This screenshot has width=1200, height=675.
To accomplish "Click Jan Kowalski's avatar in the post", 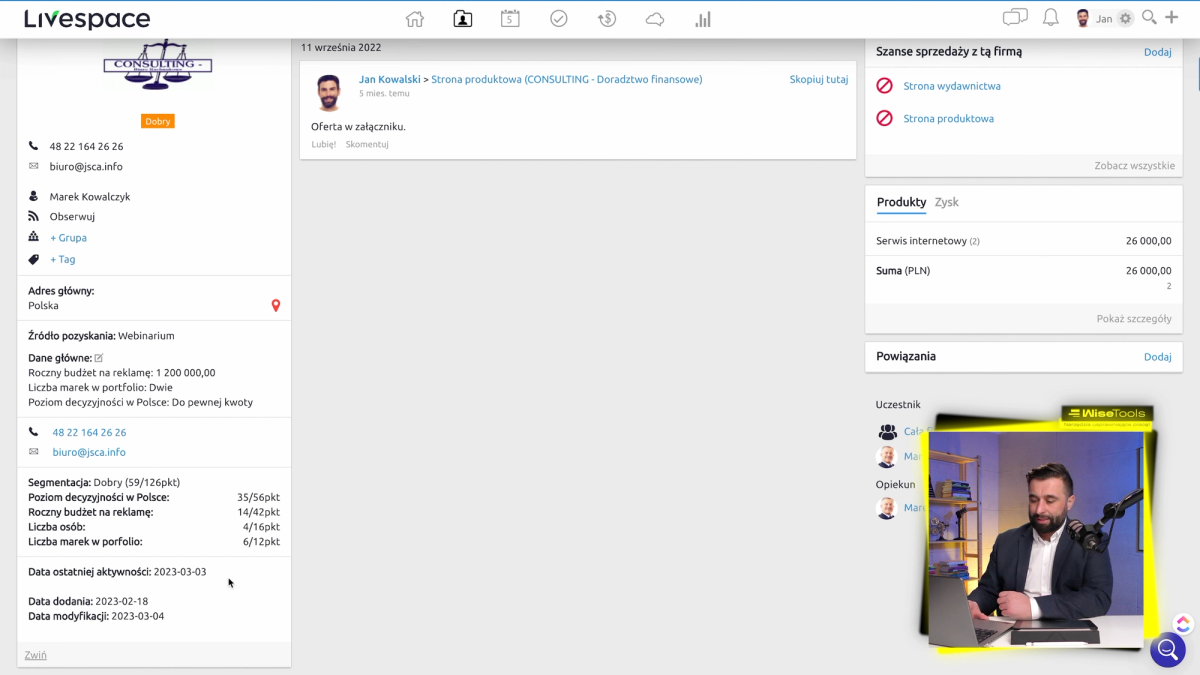I will [329, 92].
